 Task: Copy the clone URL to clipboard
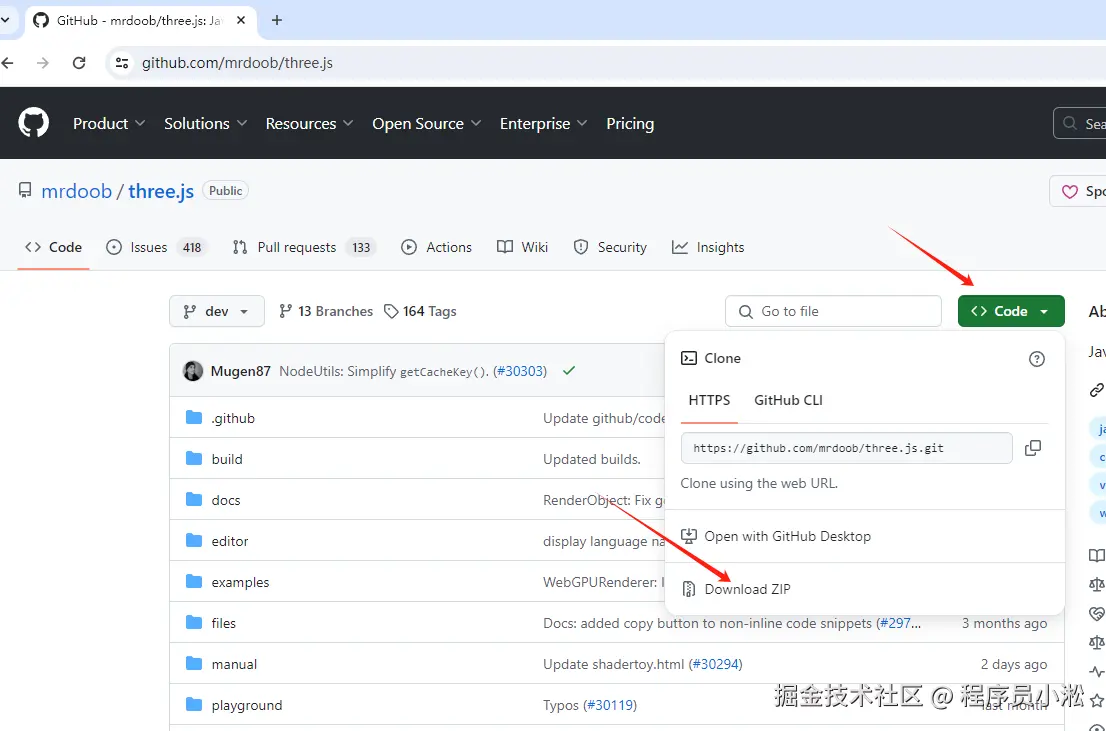[x=1033, y=448]
